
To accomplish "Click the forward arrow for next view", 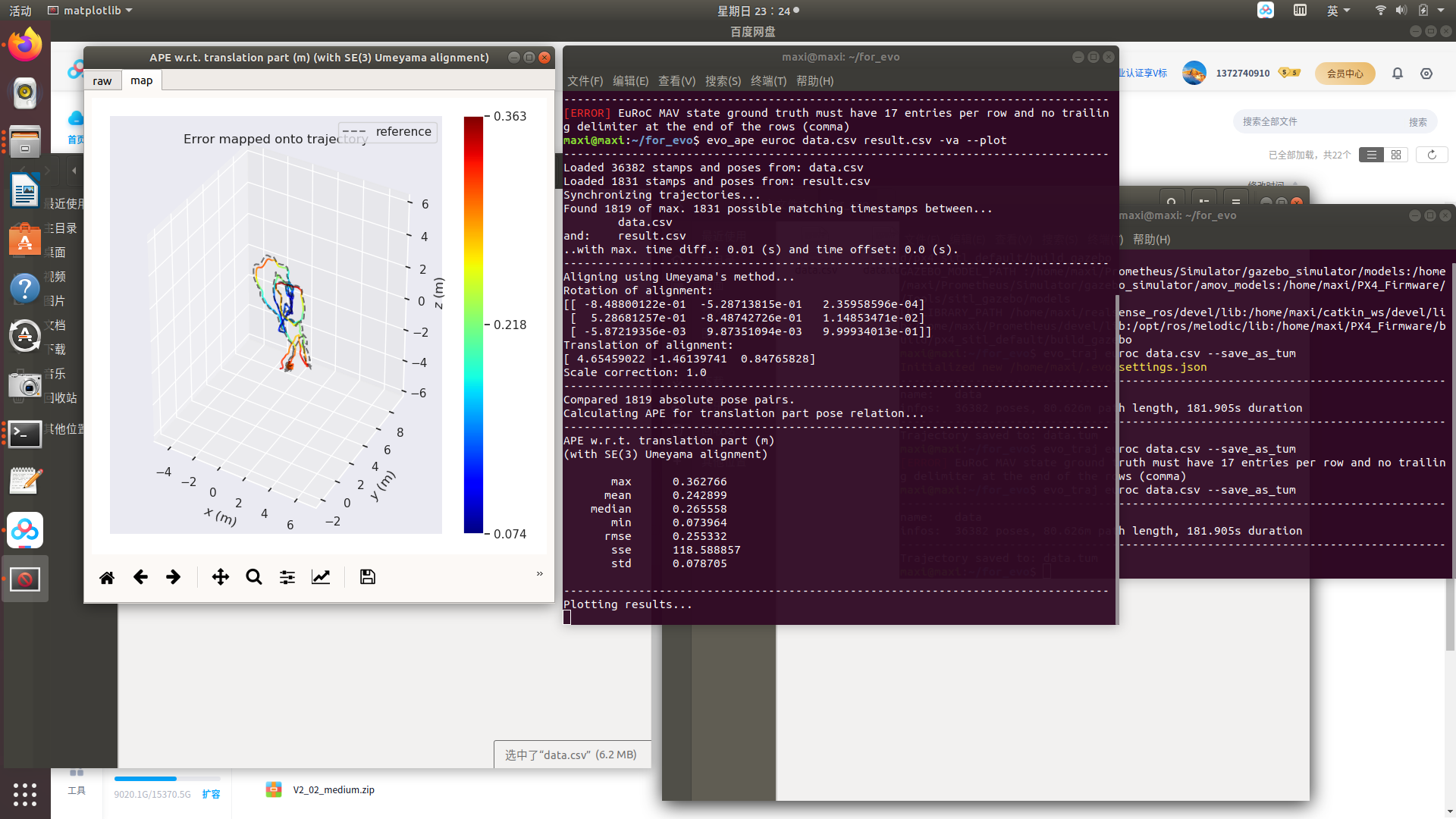I will click(174, 577).
